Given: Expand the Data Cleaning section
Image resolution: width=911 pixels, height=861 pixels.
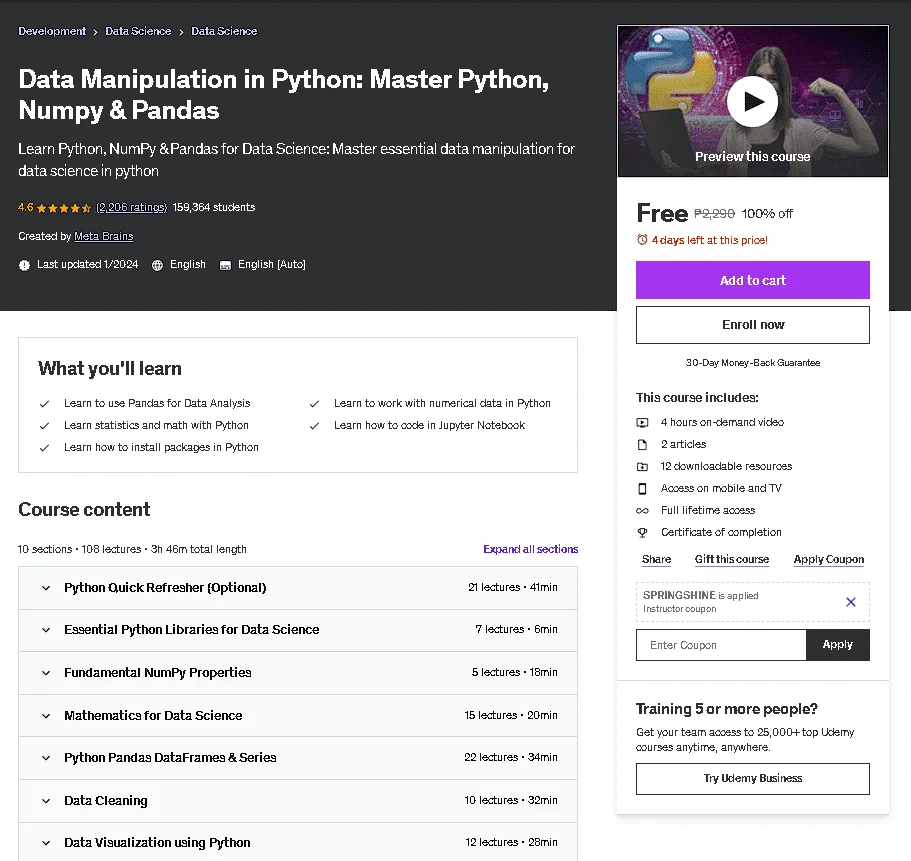Looking at the screenshot, I should coord(298,801).
